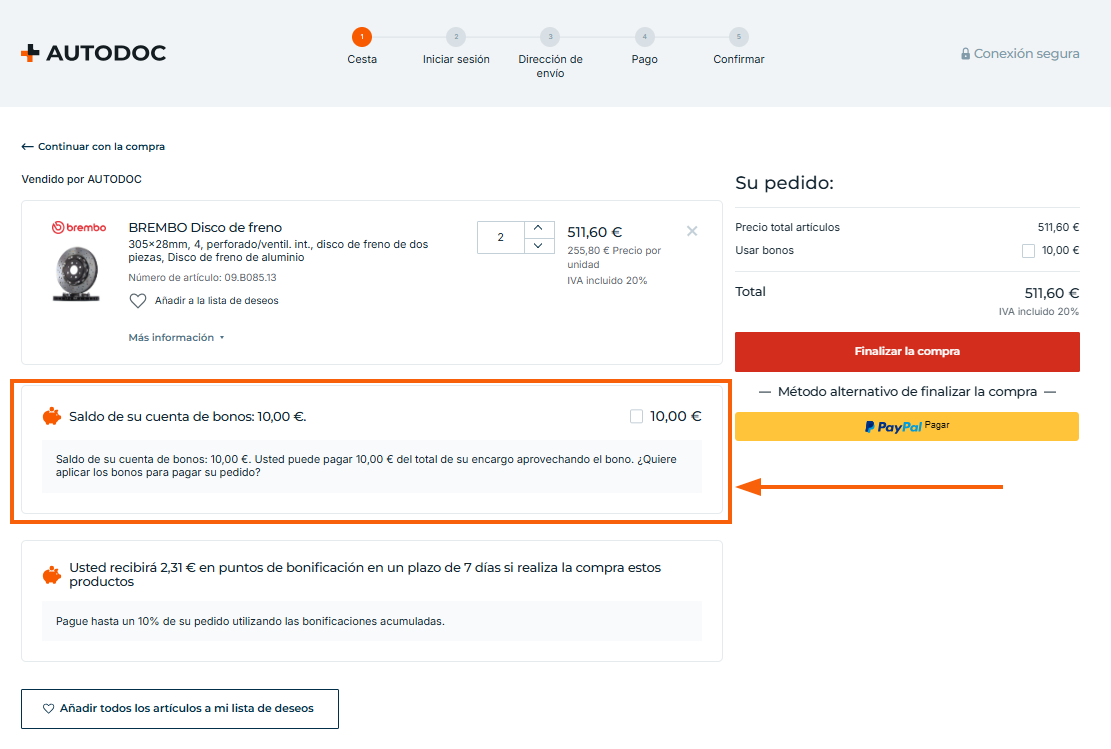Decrease quantity with the down arrow
The image size is (1111, 749).
click(x=538, y=246)
